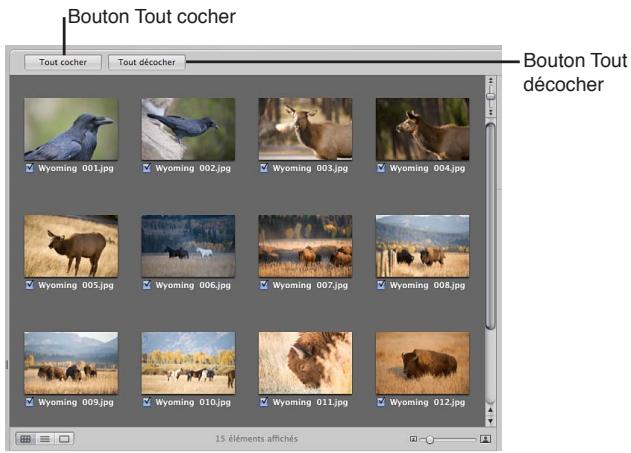The width and height of the screenshot is (631, 453).
Task: Switch to list view icon
Action: pos(45,439)
